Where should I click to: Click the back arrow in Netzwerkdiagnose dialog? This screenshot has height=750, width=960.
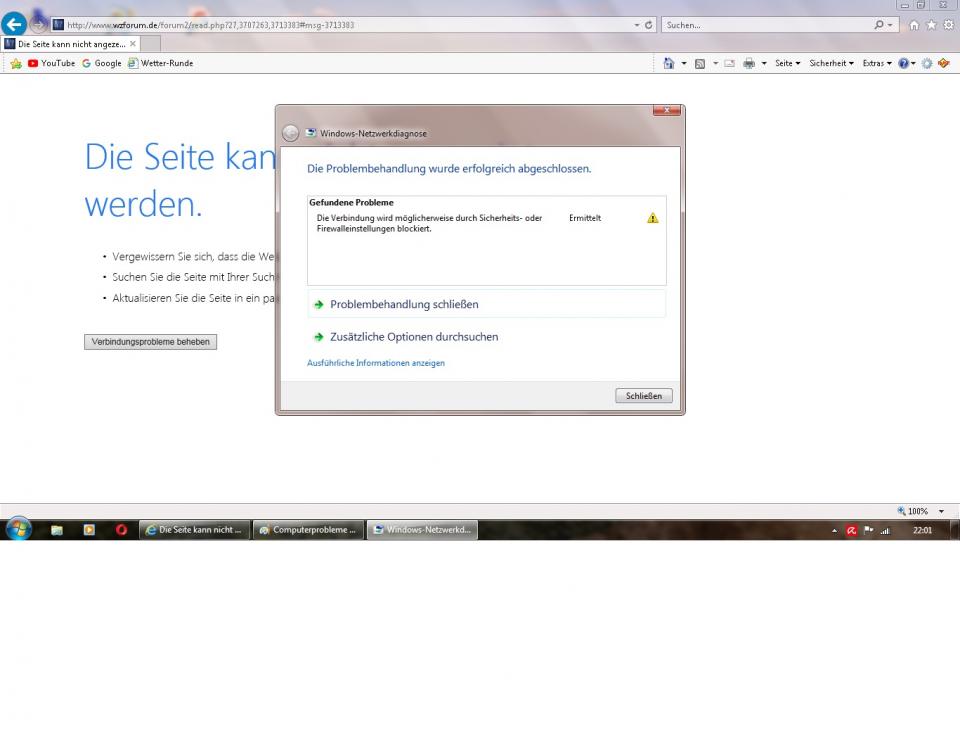coord(291,133)
